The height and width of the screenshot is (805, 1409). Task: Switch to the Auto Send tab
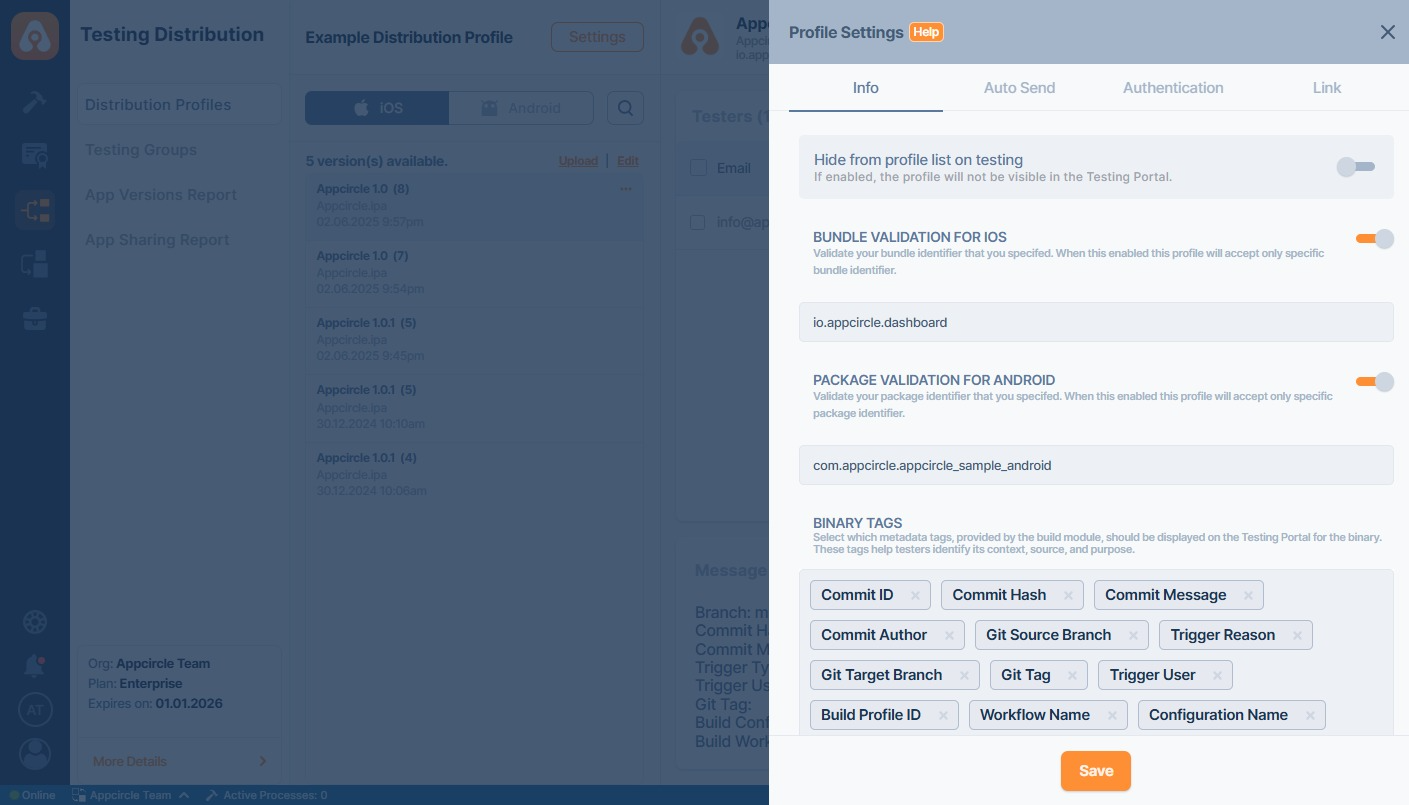point(1019,88)
